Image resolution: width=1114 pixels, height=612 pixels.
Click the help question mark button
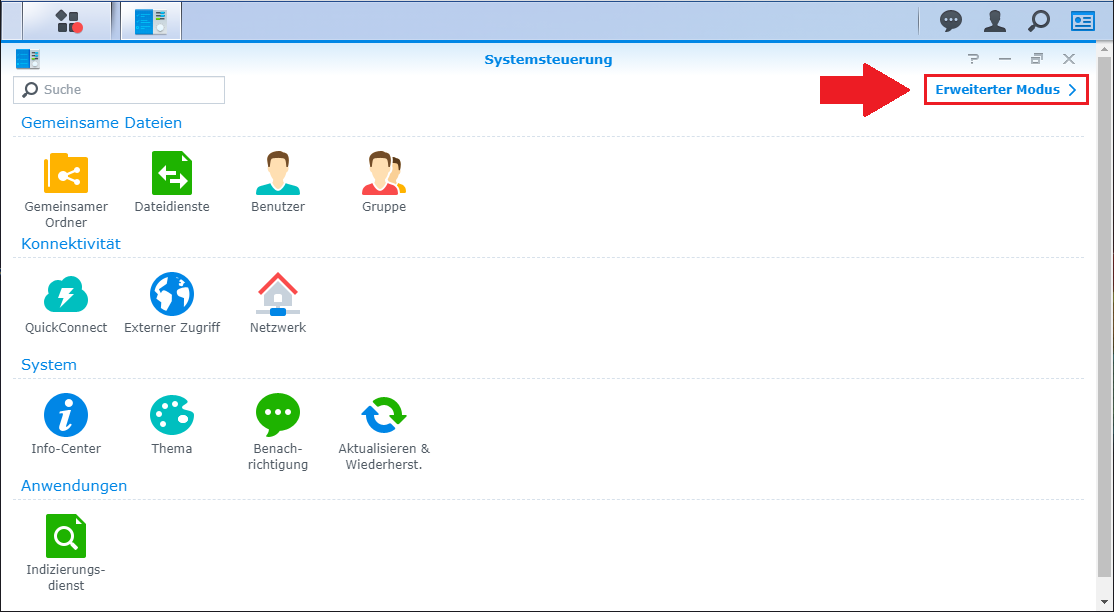(x=973, y=60)
